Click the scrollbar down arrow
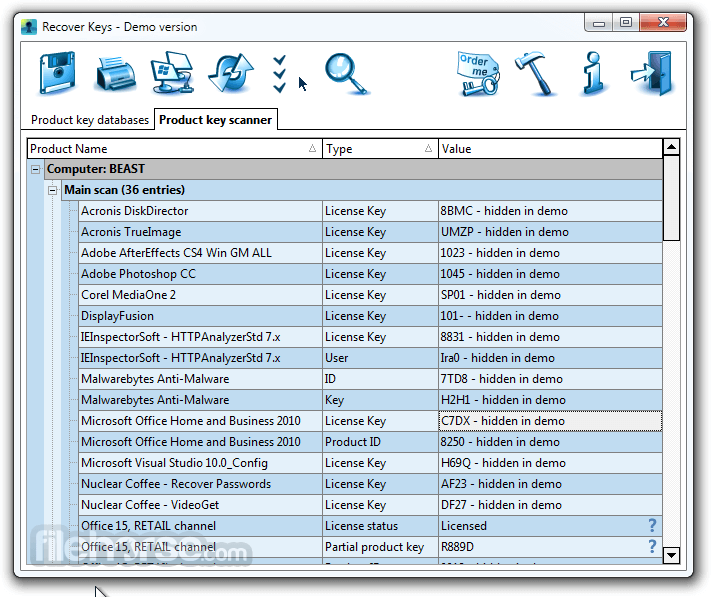The image size is (712, 597). point(671,555)
